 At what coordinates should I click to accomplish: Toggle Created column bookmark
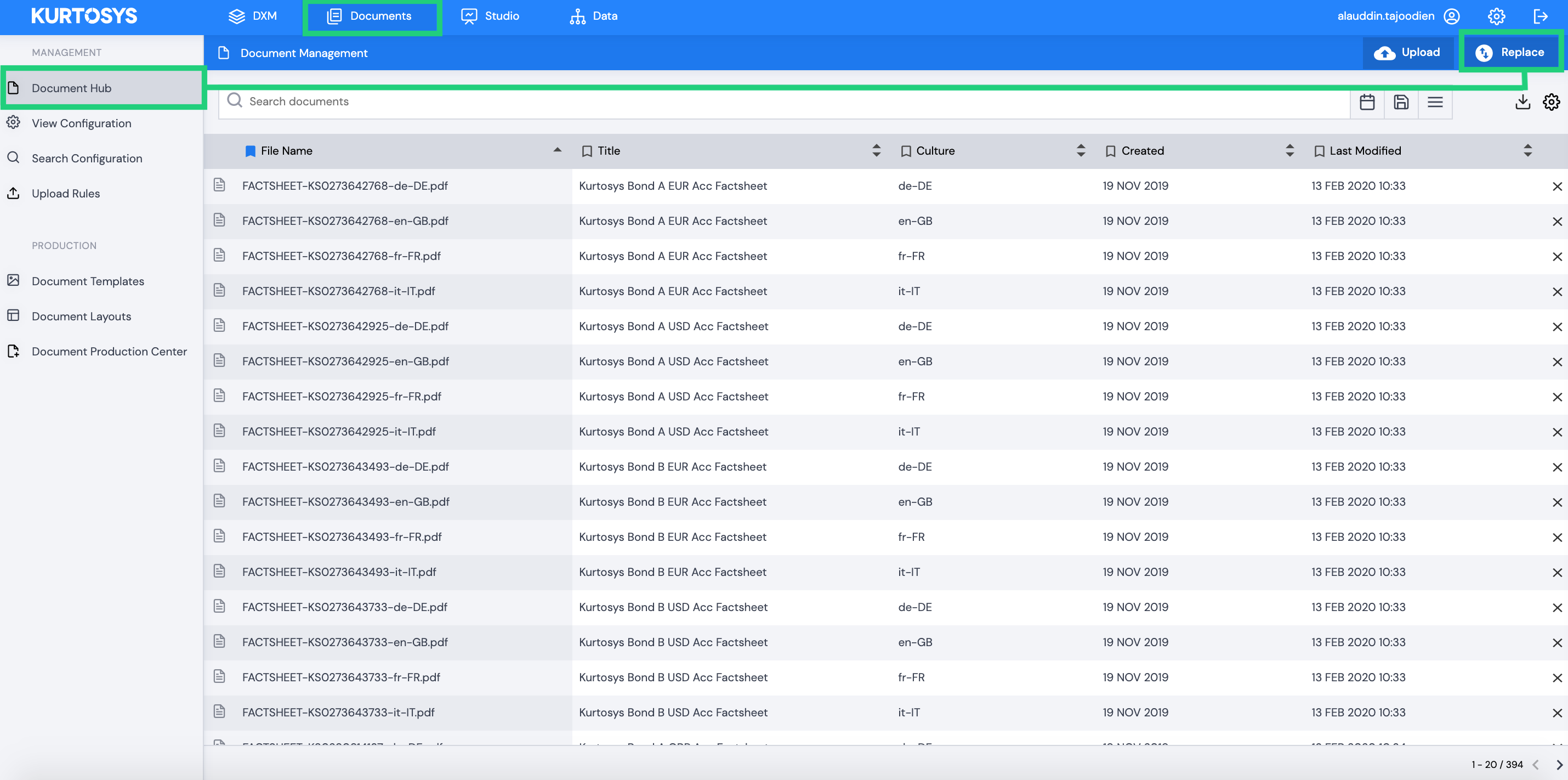1111,151
